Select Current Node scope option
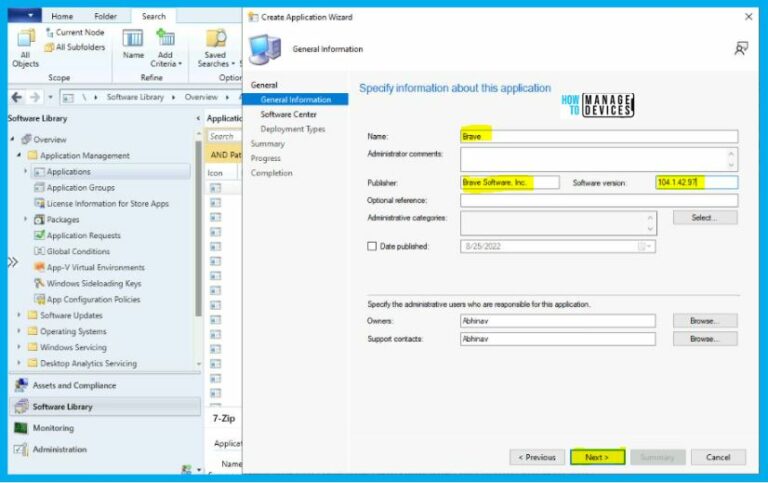The width and height of the screenshot is (768, 483). pyautogui.click(x=75, y=32)
